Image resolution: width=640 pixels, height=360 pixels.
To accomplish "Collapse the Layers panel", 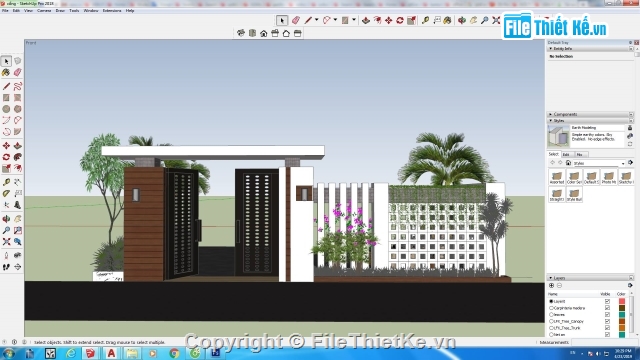I will point(551,278).
